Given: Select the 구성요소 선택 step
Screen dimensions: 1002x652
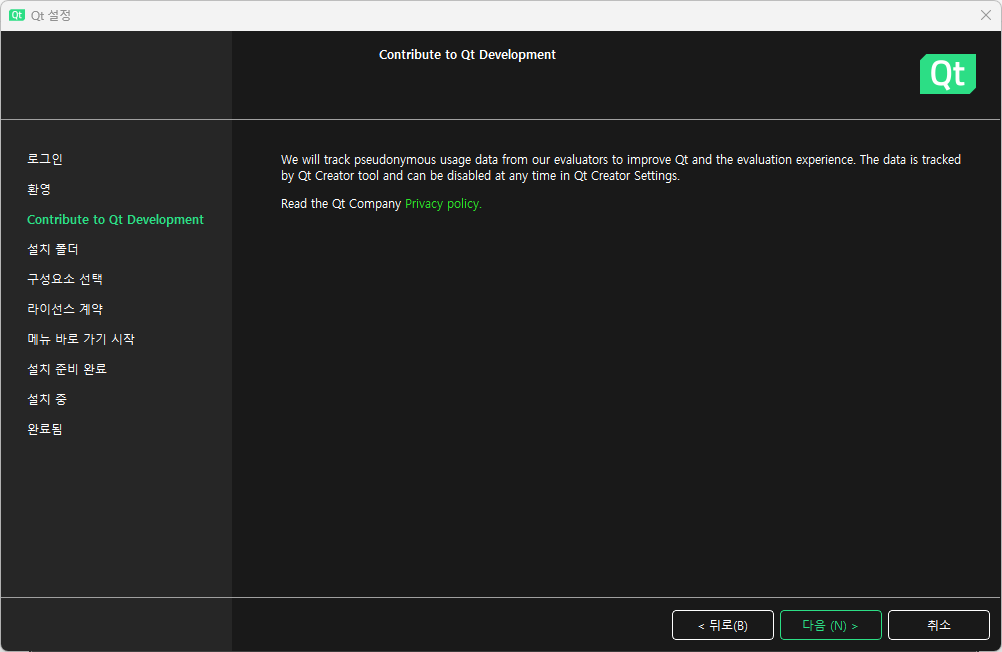Looking at the screenshot, I should coord(65,279).
